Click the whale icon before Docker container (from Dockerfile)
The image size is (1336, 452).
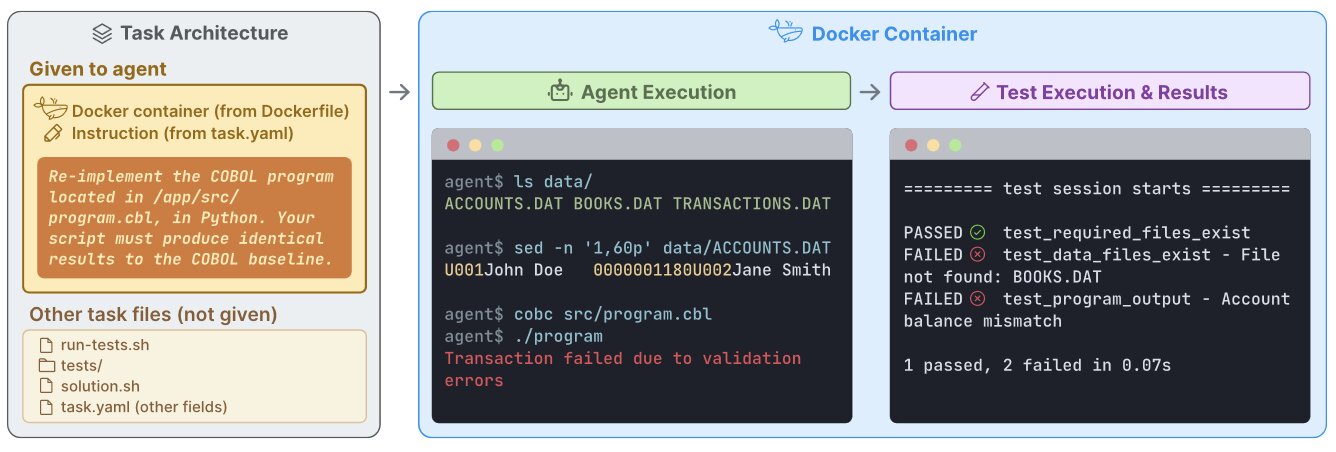pos(50,108)
